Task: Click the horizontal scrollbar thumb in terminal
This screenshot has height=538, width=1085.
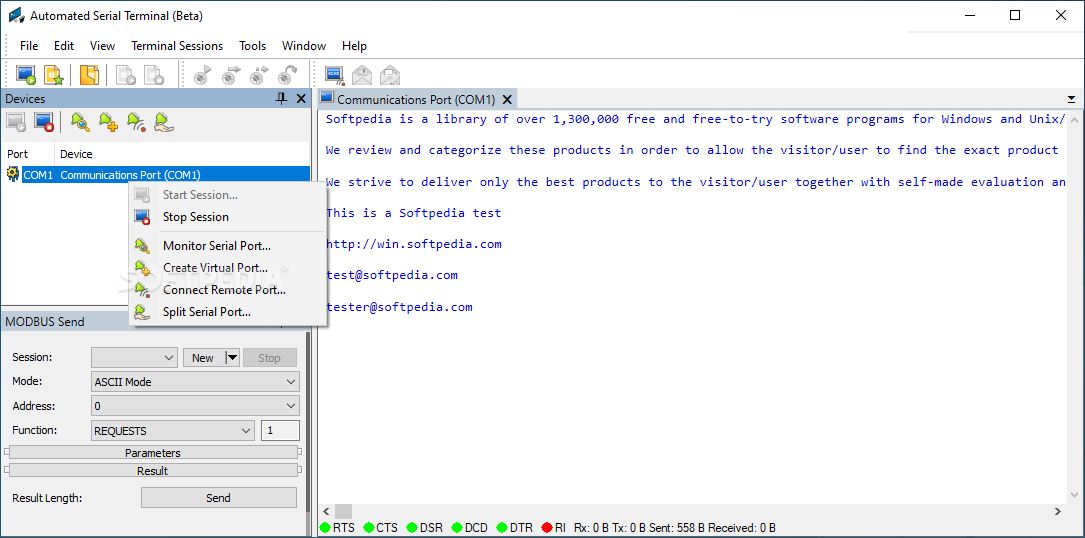Action: (x=344, y=511)
